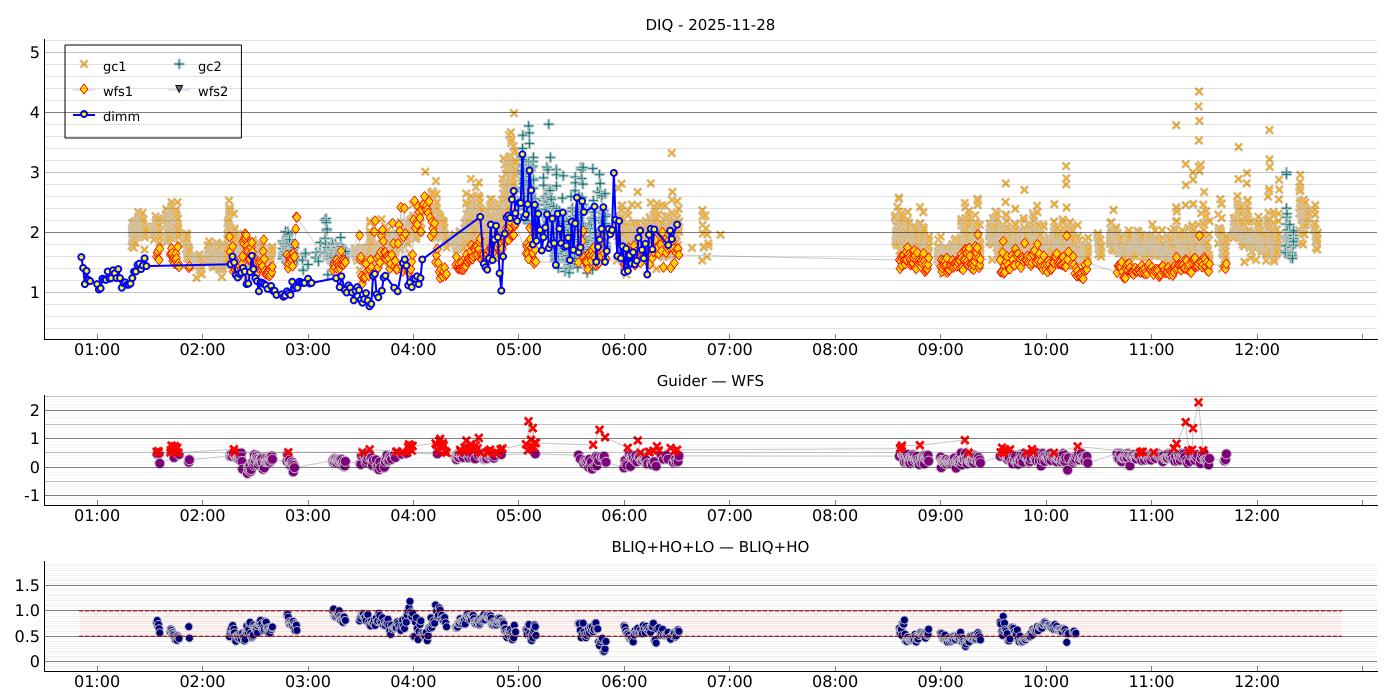Click the highest red x in Guider panel
Viewport: 1400px width, 700px height.
click(x=1198, y=402)
